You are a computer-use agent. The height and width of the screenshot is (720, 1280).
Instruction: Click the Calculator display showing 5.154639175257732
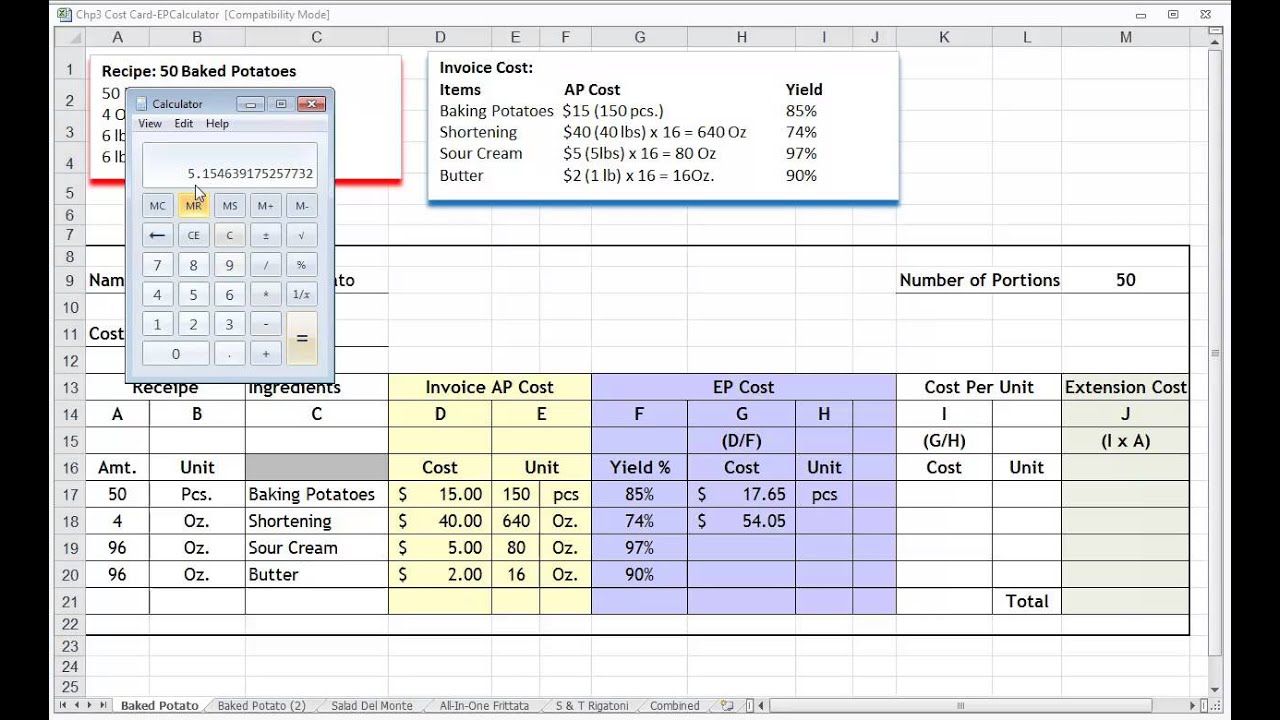[x=229, y=165]
